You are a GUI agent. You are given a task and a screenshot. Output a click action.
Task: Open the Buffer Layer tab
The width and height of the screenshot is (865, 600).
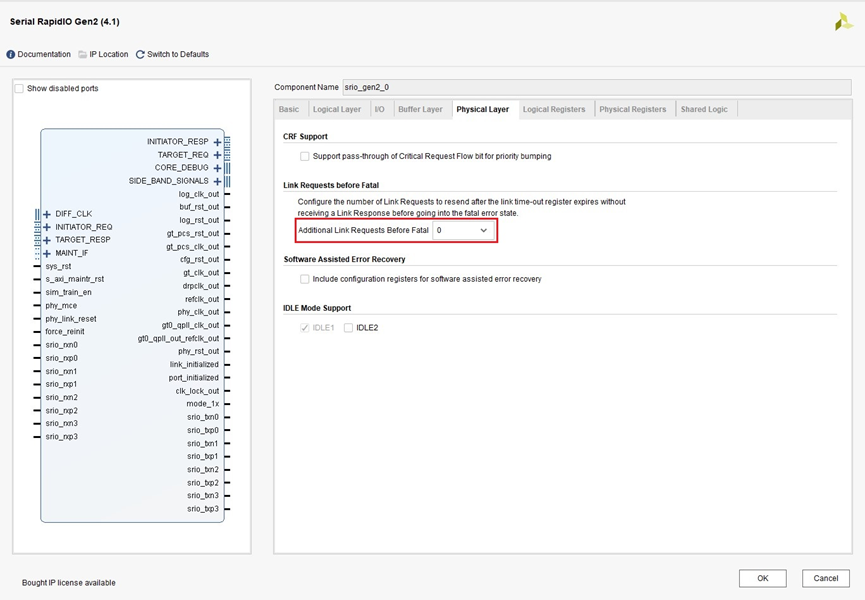pos(420,110)
